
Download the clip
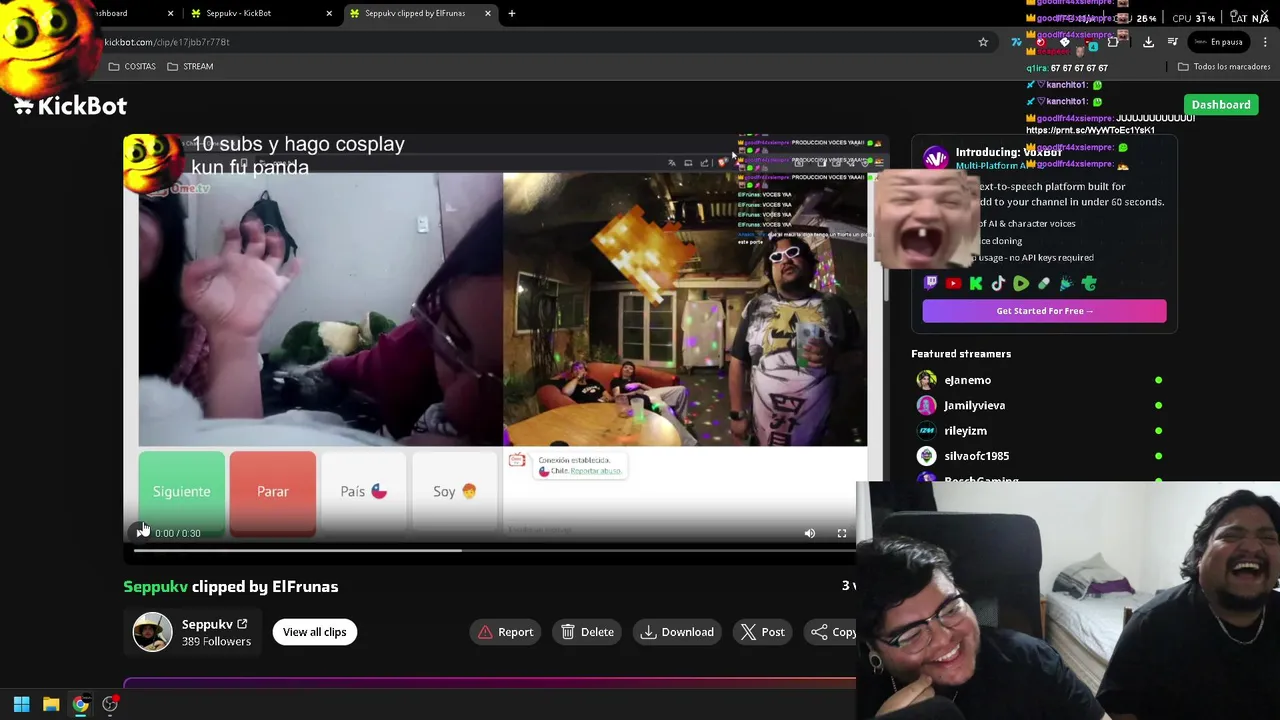[x=677, y=632]
